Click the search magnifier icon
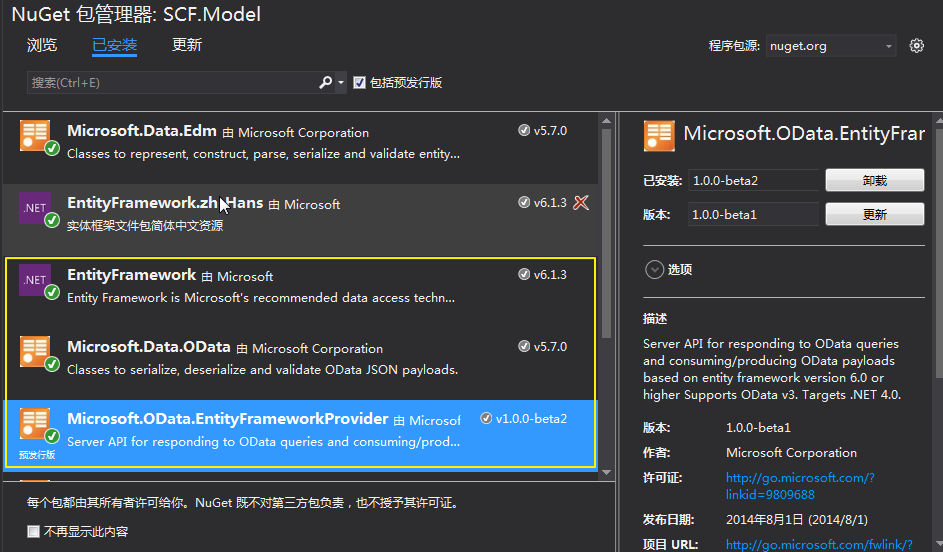The height and width of the screenshot is (552, 943). 325,83
